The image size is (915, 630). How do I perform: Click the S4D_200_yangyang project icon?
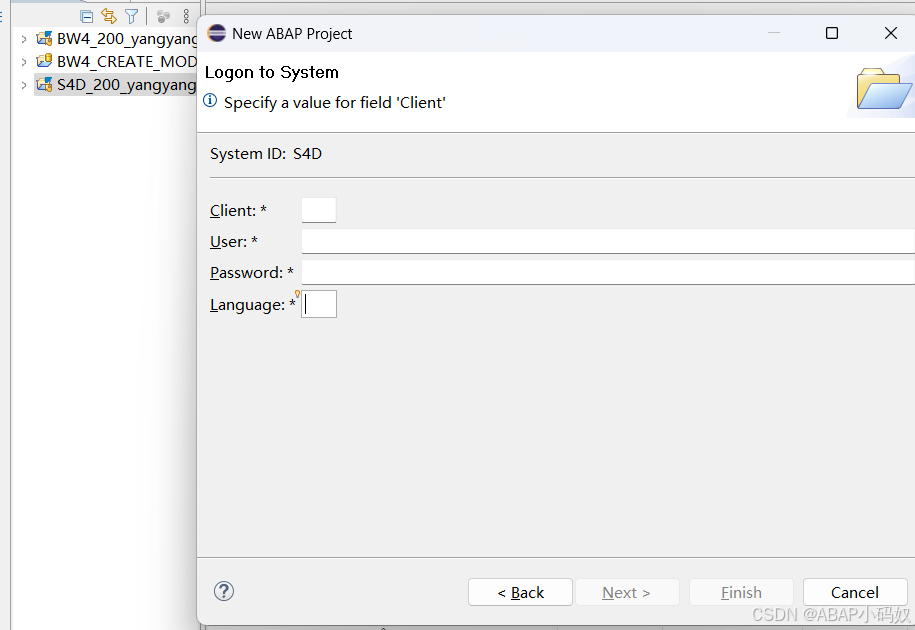pyautogui.click(x=44, y=85)
